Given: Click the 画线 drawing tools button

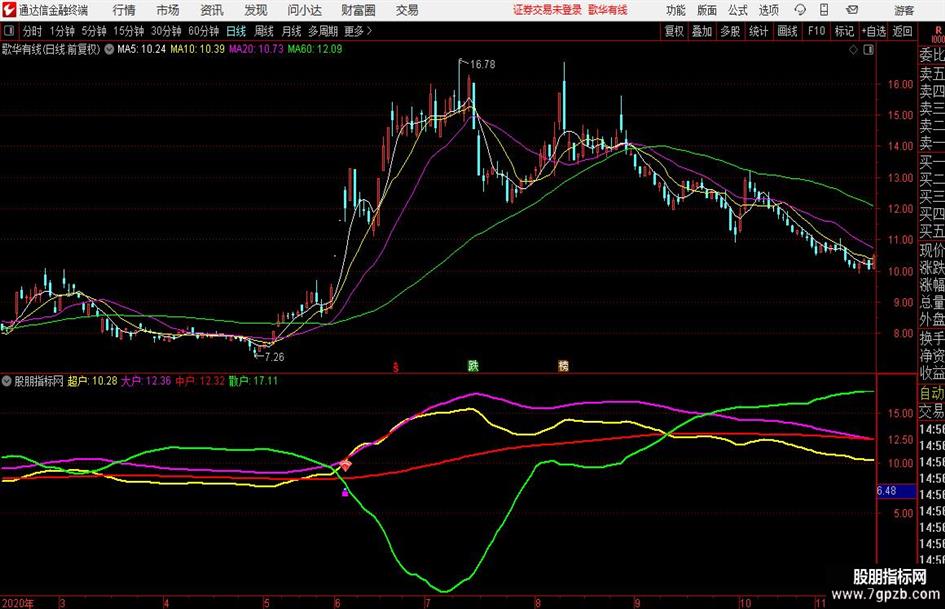Looking at the screenshot, I should (x=787, y=31).
